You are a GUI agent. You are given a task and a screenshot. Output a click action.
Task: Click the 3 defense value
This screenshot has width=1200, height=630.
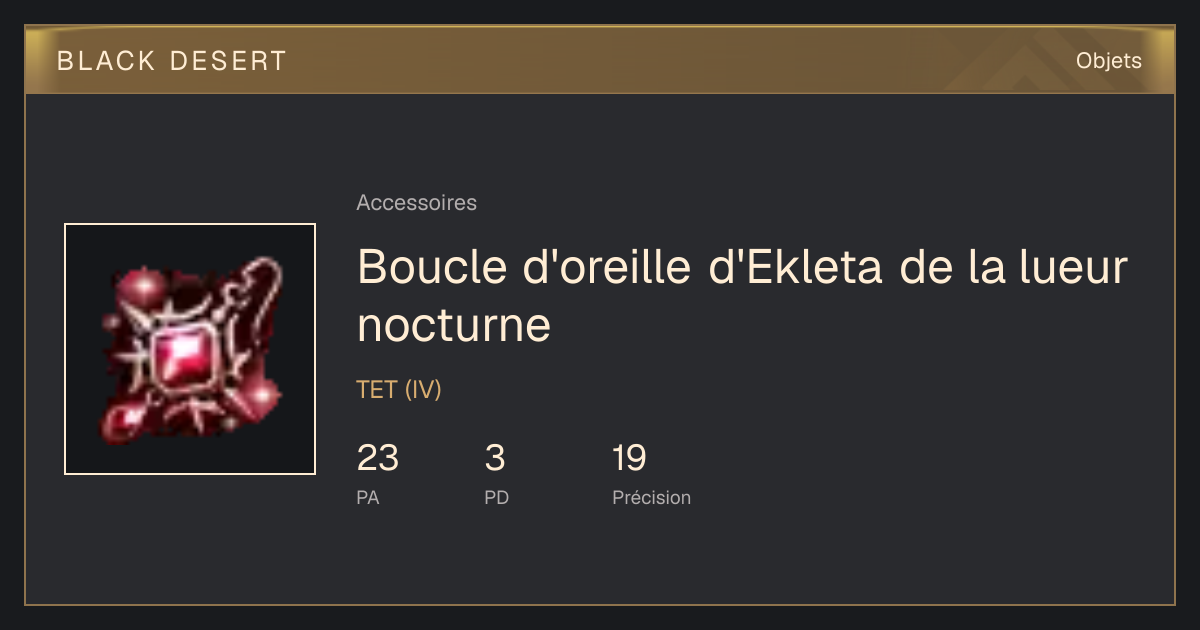(495, 459)
